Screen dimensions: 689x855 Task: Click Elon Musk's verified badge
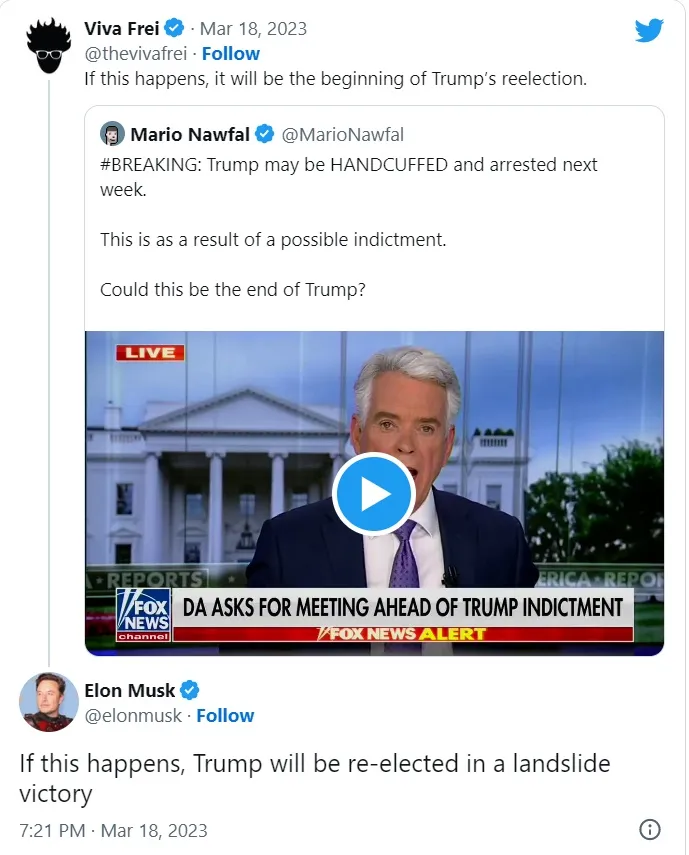(x=190, y=690)
